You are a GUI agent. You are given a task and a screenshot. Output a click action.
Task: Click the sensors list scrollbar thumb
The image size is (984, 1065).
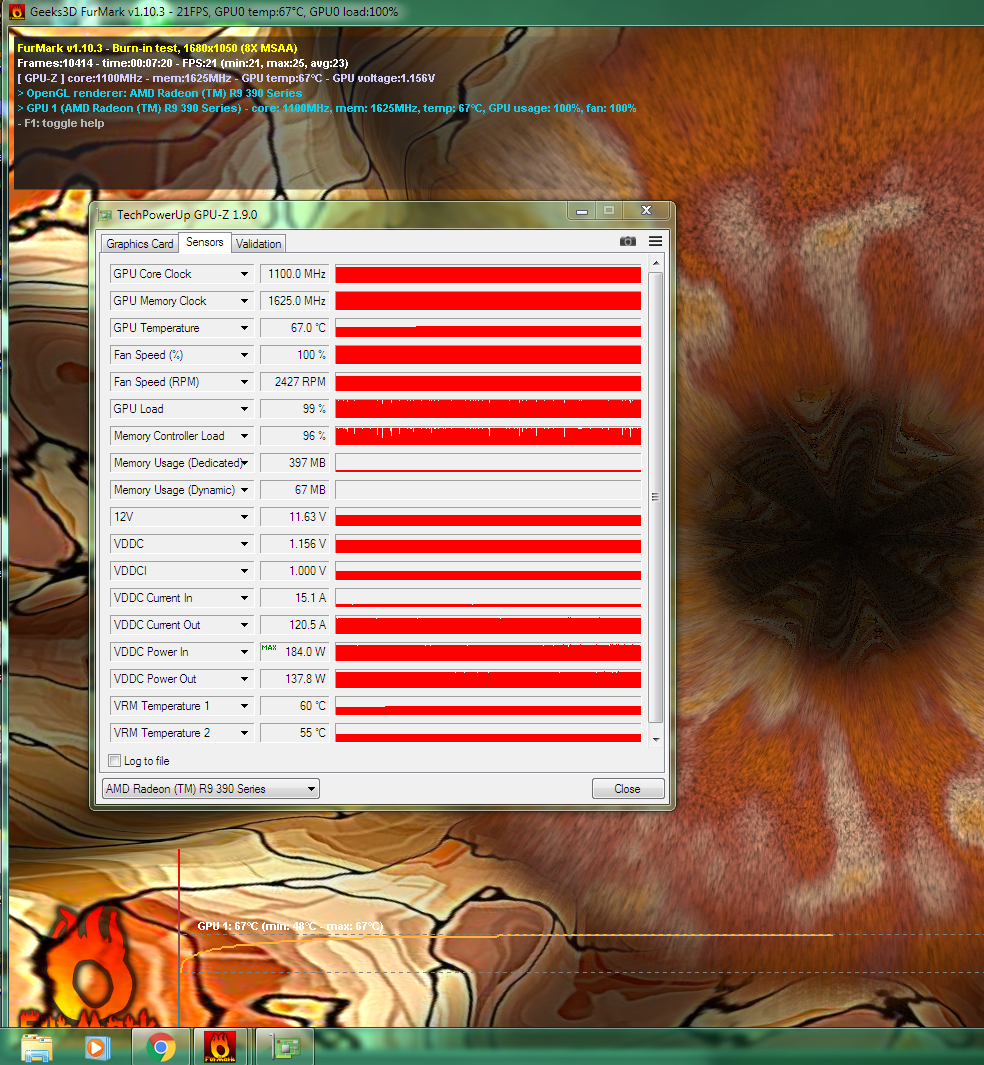655,497
